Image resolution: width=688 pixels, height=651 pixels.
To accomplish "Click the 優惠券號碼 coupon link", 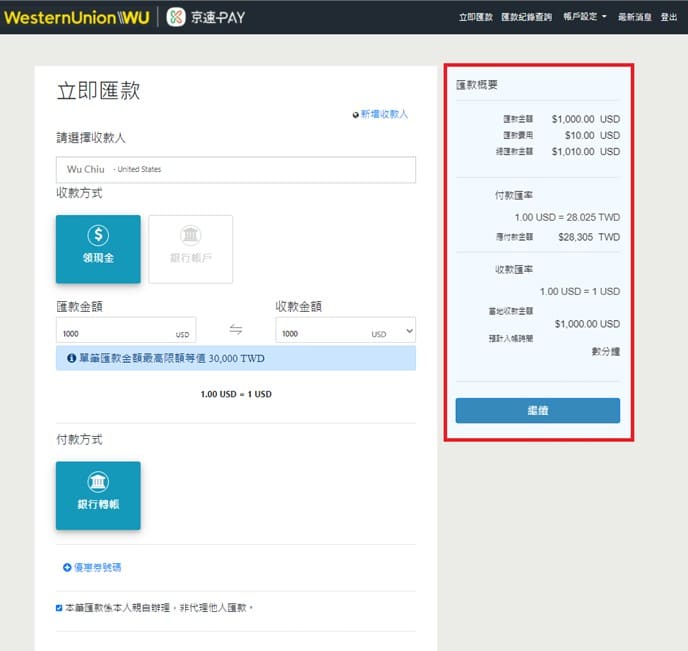I will click(97, 568).
